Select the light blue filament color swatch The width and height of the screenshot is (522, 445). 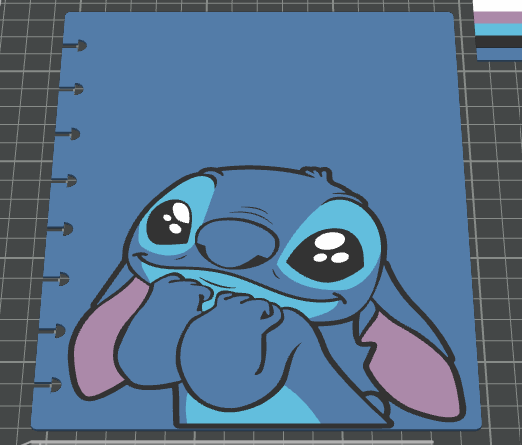pos(498,30)
